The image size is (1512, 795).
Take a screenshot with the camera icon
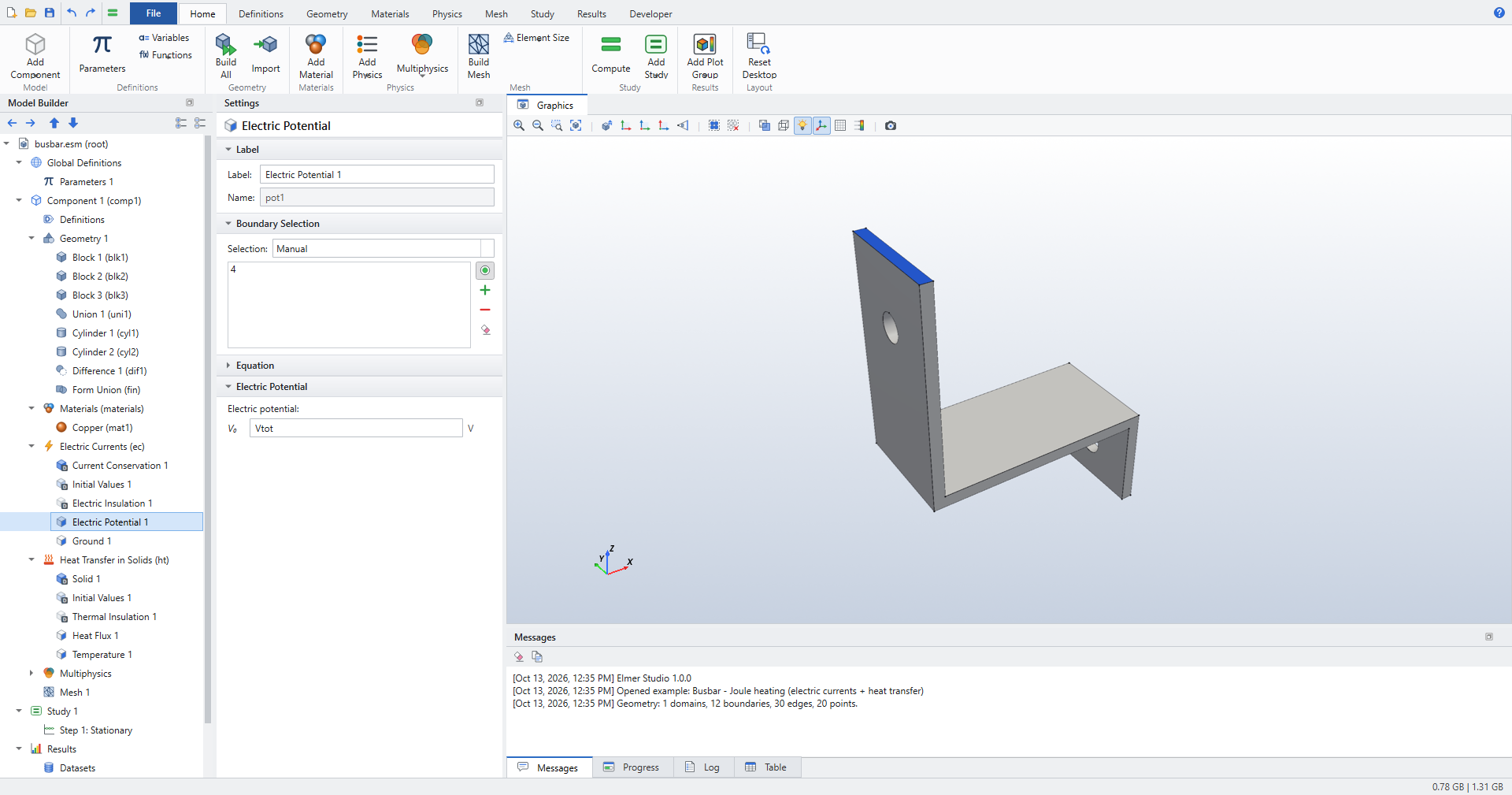(x=891, y=125)
